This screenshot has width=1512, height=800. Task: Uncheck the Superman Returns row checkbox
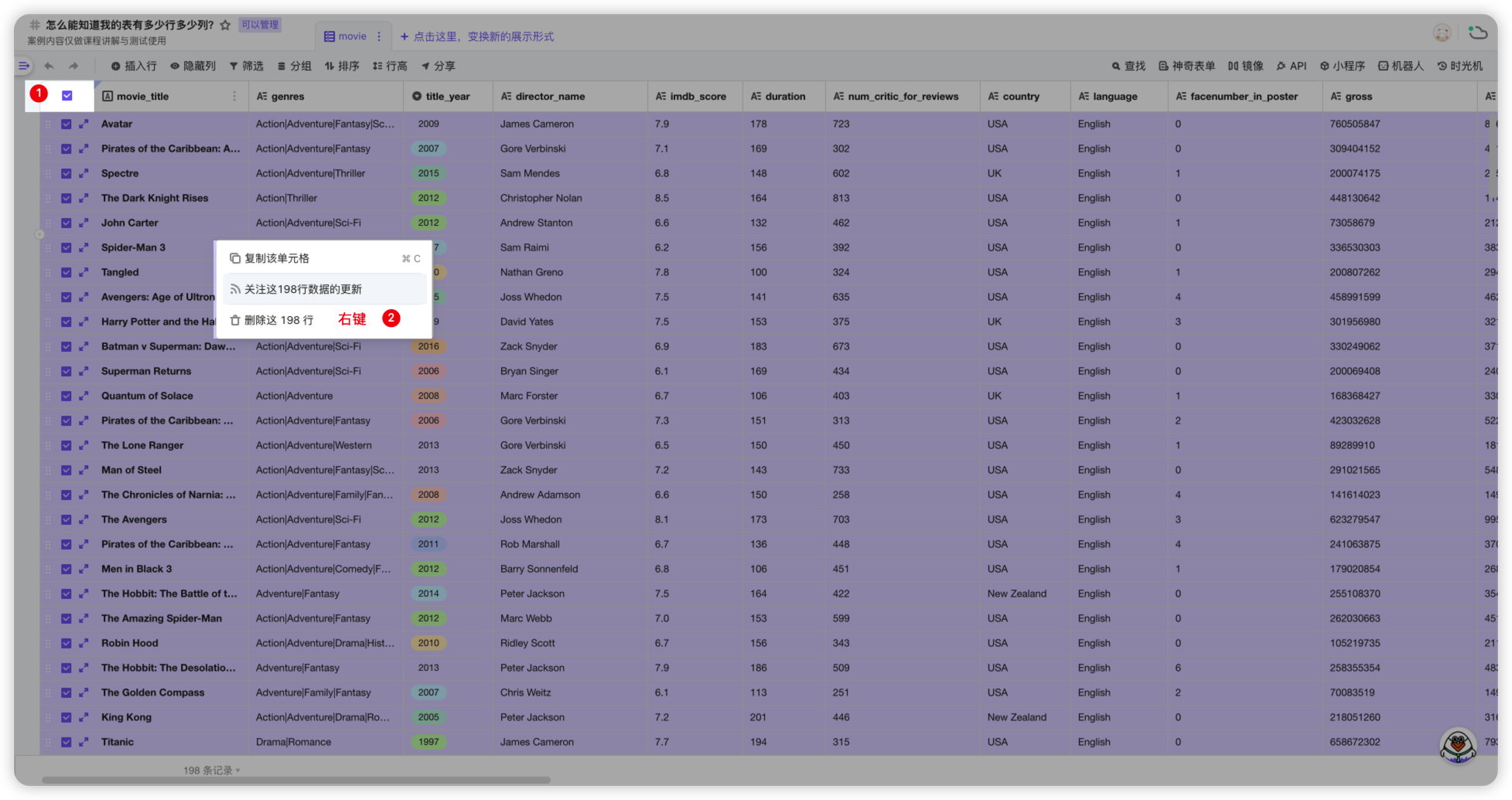click(x=67, y=371)
